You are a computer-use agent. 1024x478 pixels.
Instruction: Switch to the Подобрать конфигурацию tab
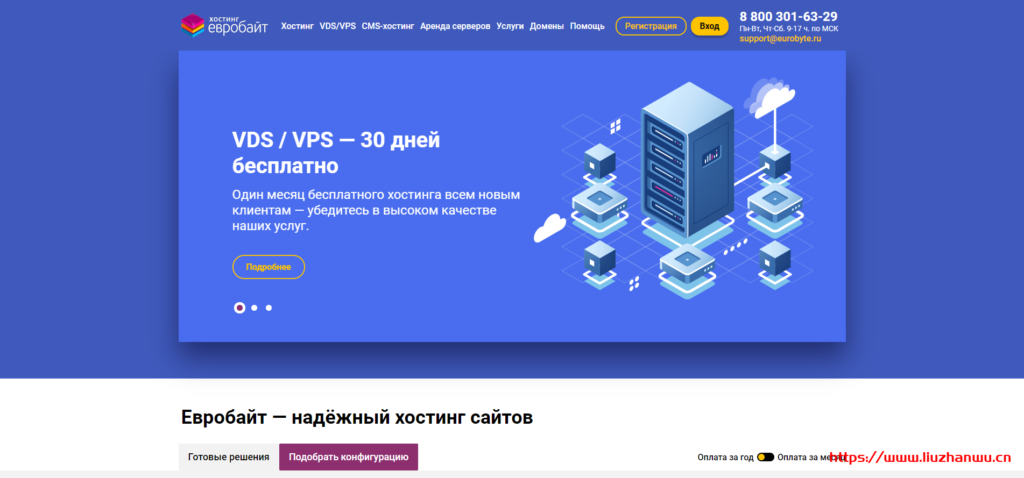coord(348,457)
